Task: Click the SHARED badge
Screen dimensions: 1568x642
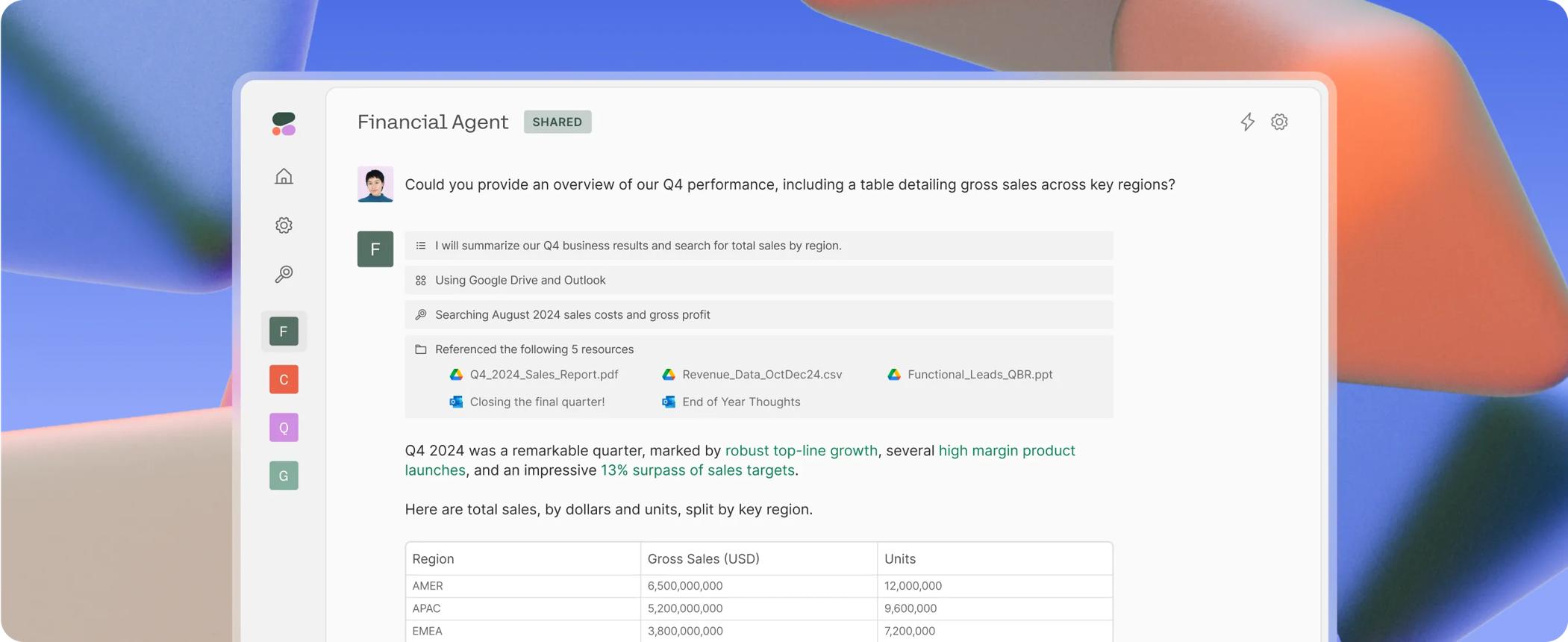Action: (557, 122)
